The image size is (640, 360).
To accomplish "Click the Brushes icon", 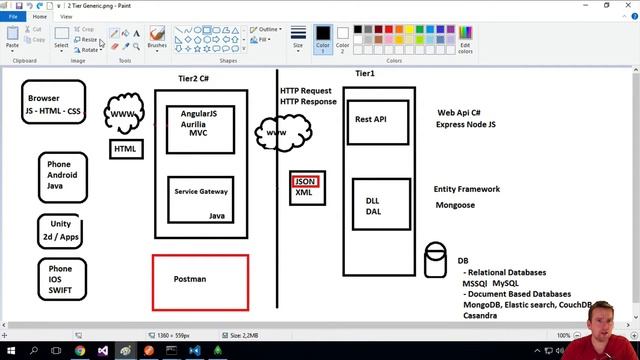I will tap(157, 33).
